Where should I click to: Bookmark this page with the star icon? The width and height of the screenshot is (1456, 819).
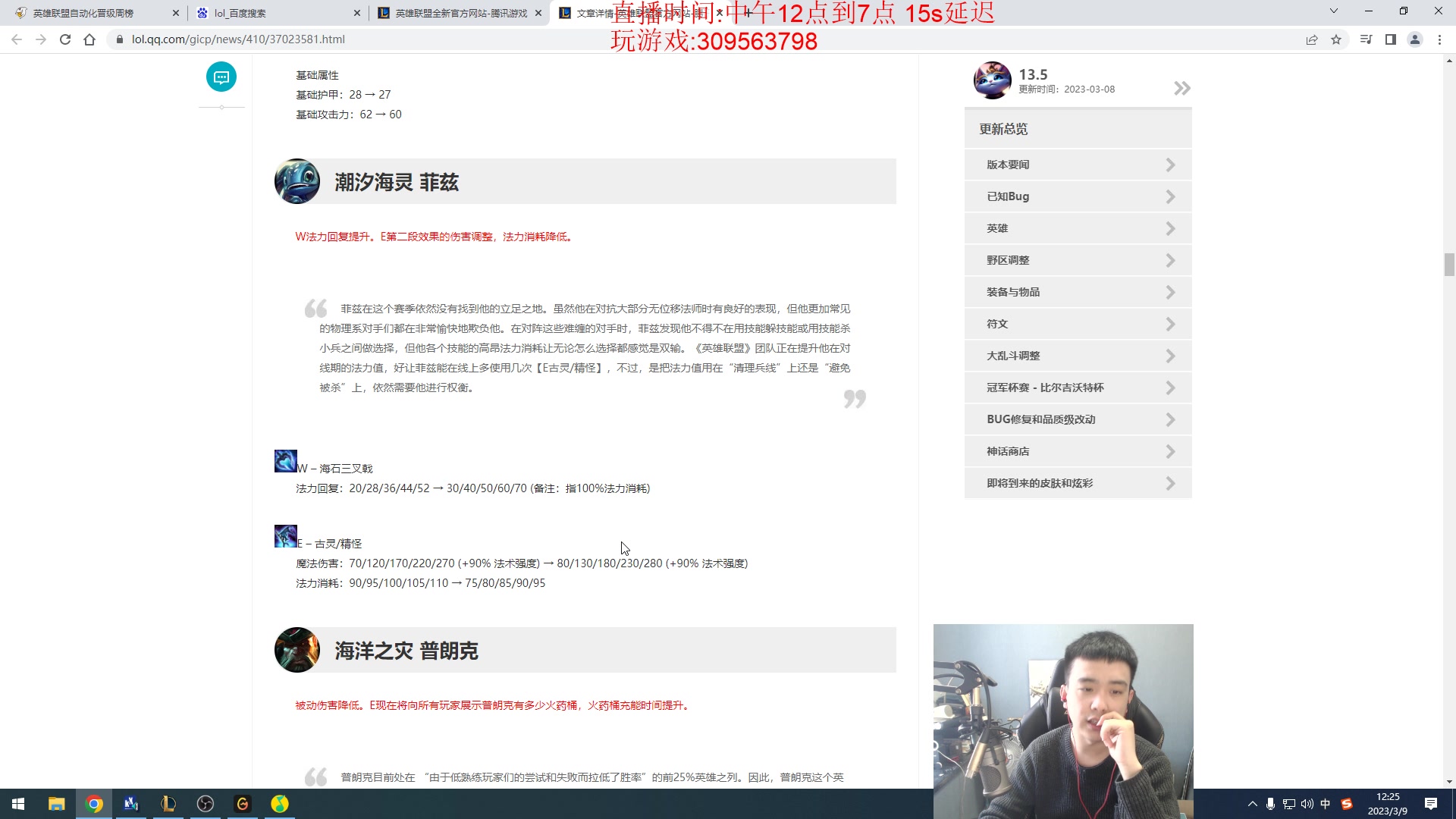click(x=1335, y=39)
